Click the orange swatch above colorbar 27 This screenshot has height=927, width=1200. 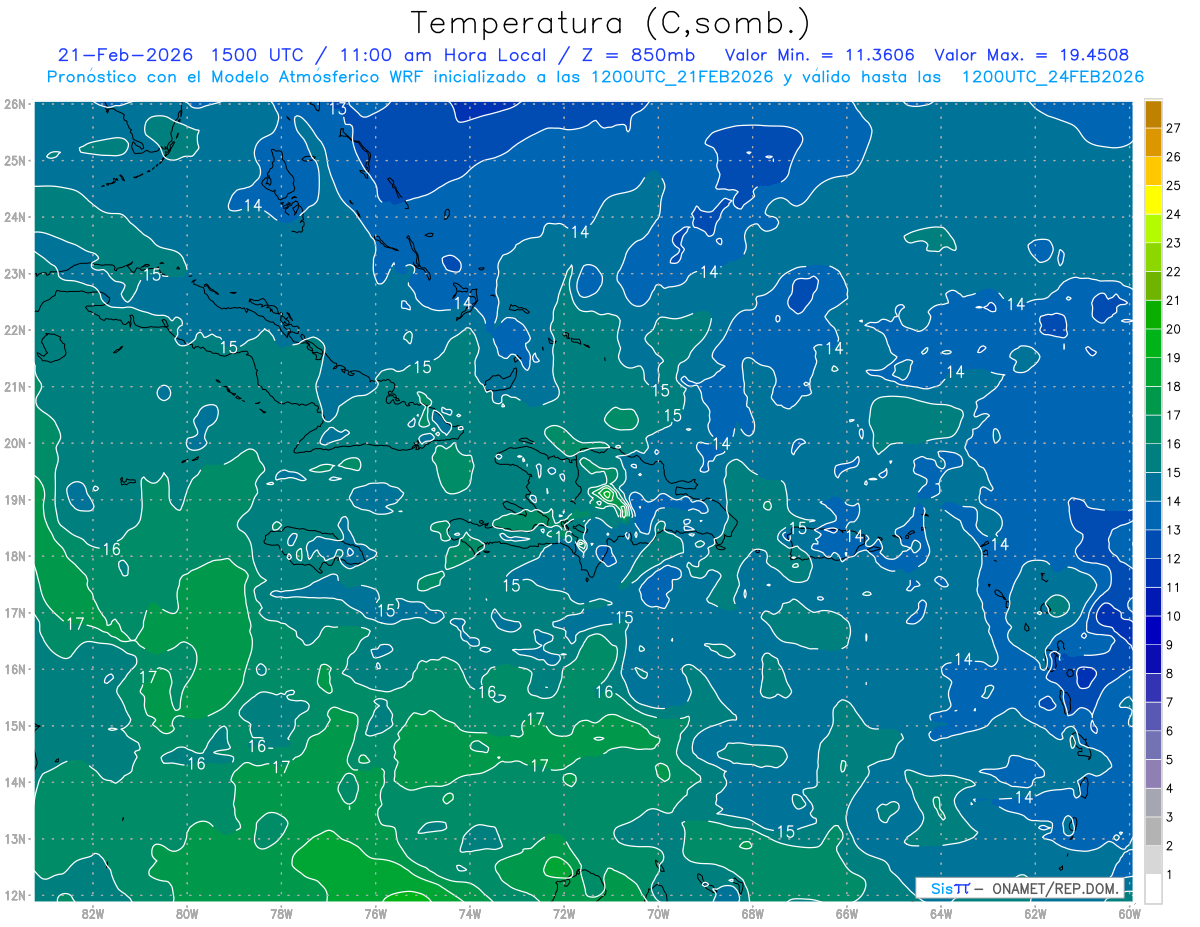tap(1153, 114)
